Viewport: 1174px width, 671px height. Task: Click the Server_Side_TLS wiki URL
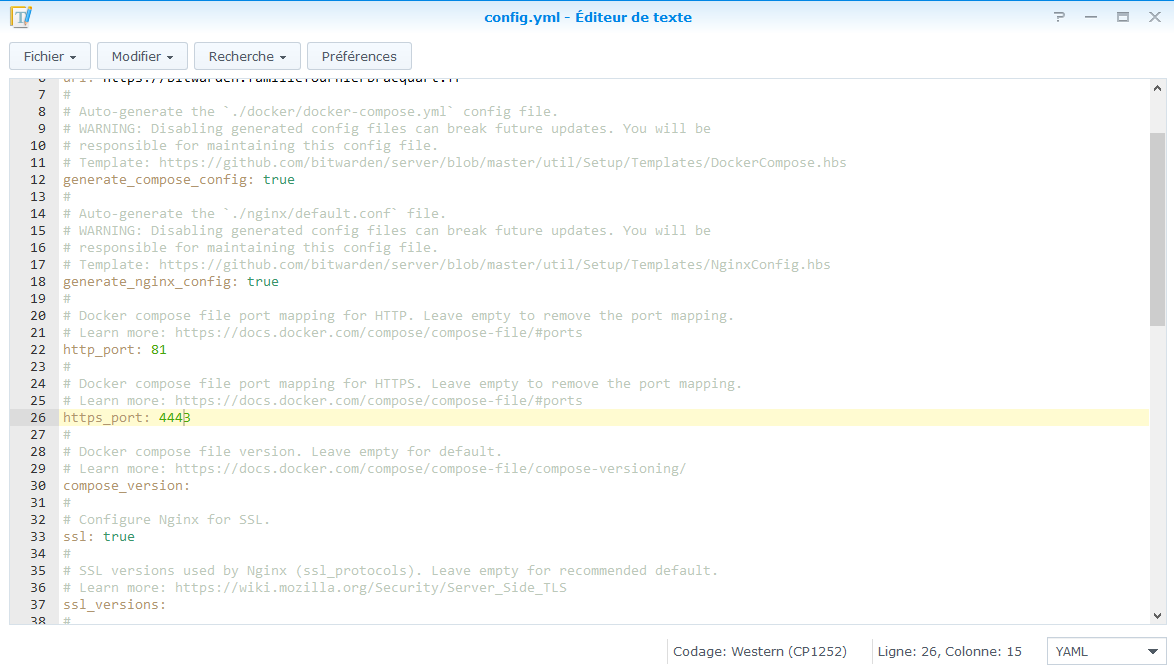[371, 588]
